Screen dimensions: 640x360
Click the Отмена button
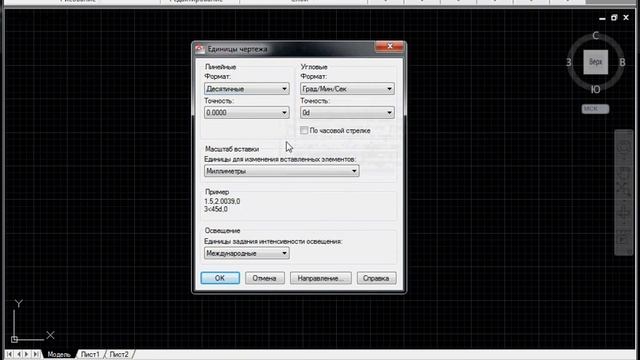tap(264, 278)
